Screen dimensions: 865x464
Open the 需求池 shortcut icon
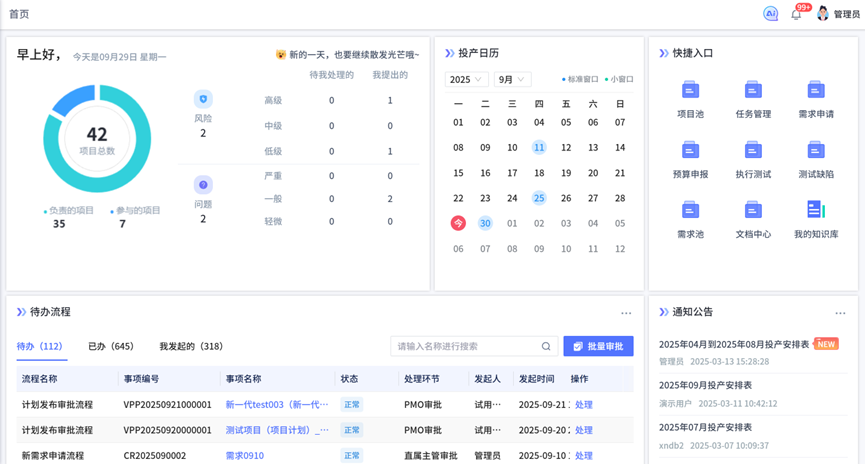(690, 210)
